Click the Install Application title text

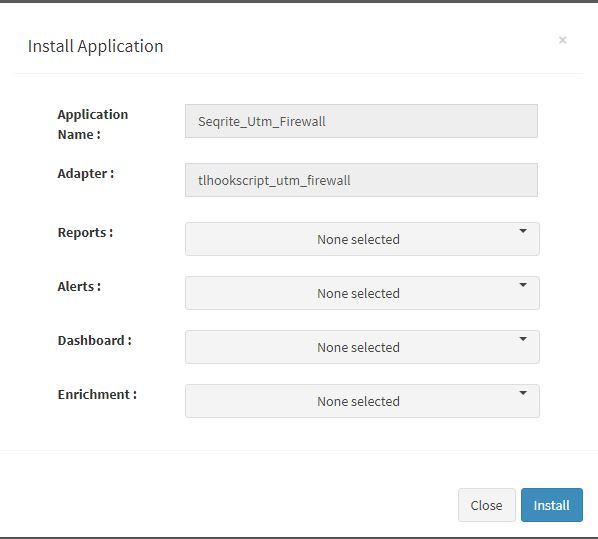tap(95, 46)
